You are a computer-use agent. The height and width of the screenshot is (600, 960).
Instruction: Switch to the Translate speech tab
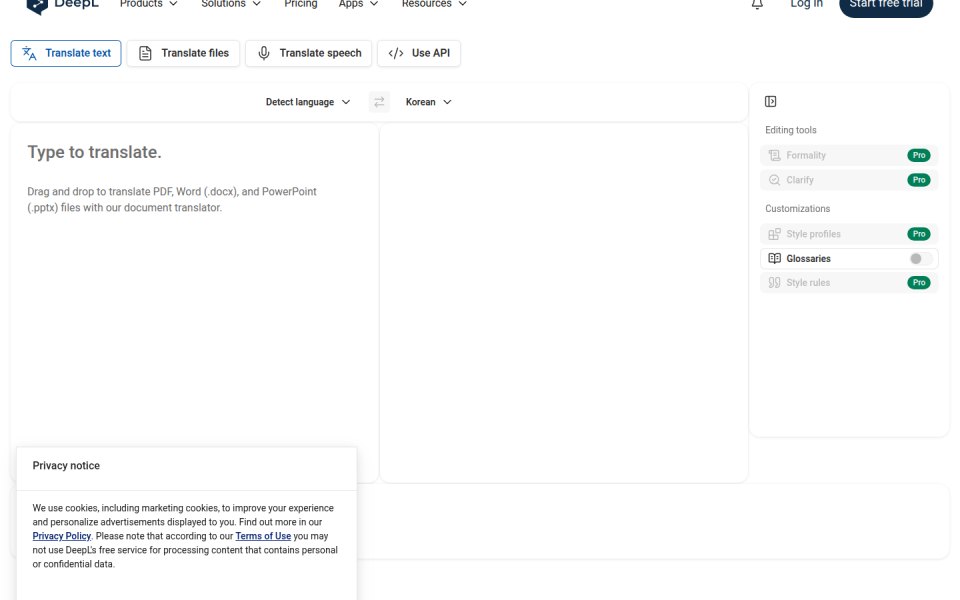pos(309,53)
